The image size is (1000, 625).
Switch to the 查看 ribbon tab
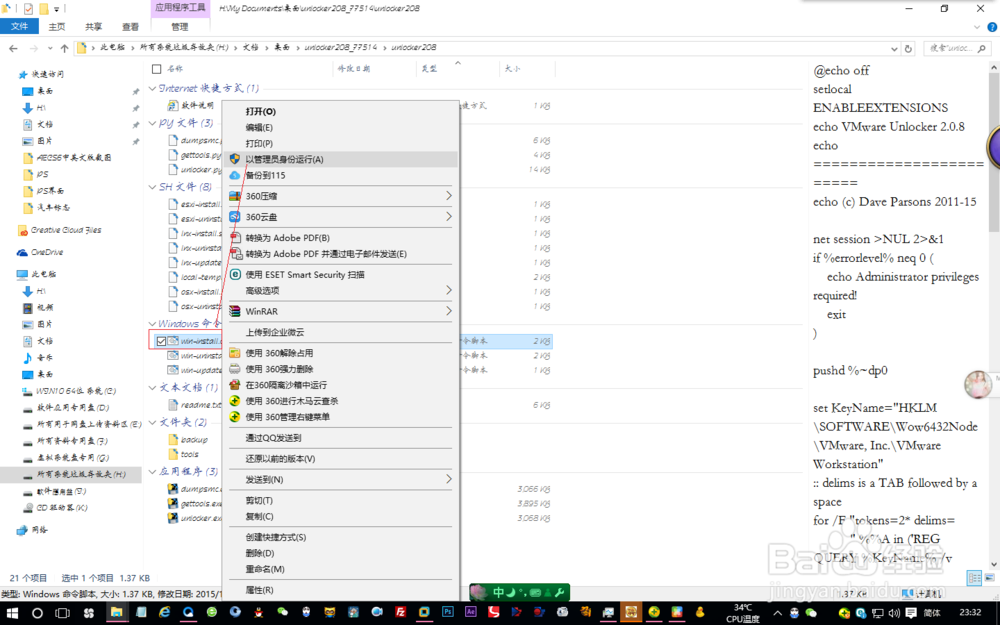point(130,26)
